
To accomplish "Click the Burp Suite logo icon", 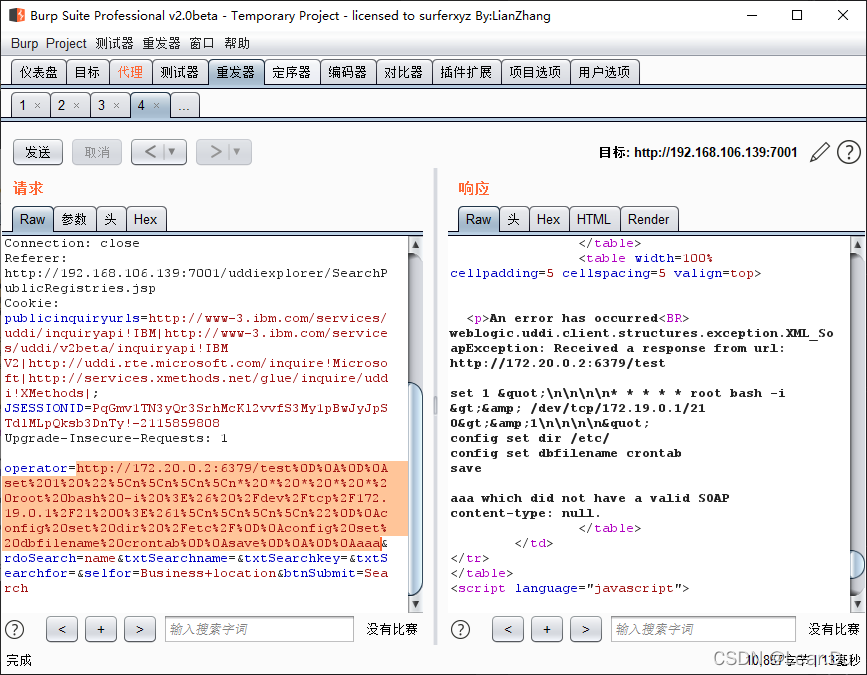I will point(17,15).
